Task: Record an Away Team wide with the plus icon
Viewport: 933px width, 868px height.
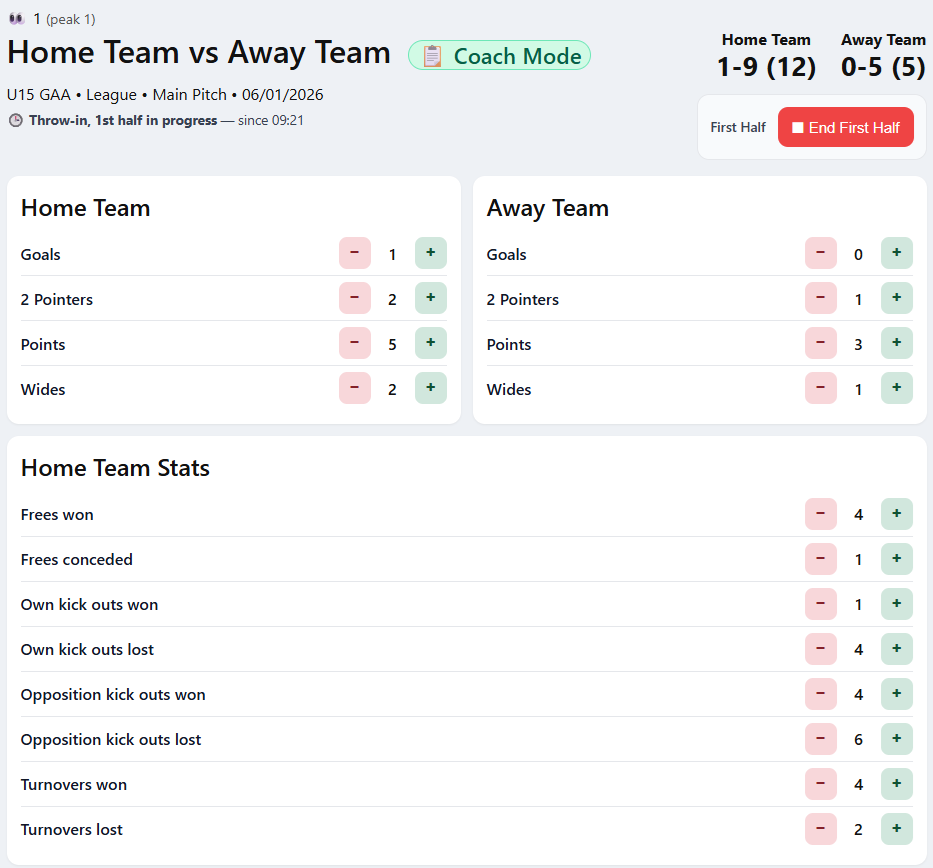Action: (897, 388)
